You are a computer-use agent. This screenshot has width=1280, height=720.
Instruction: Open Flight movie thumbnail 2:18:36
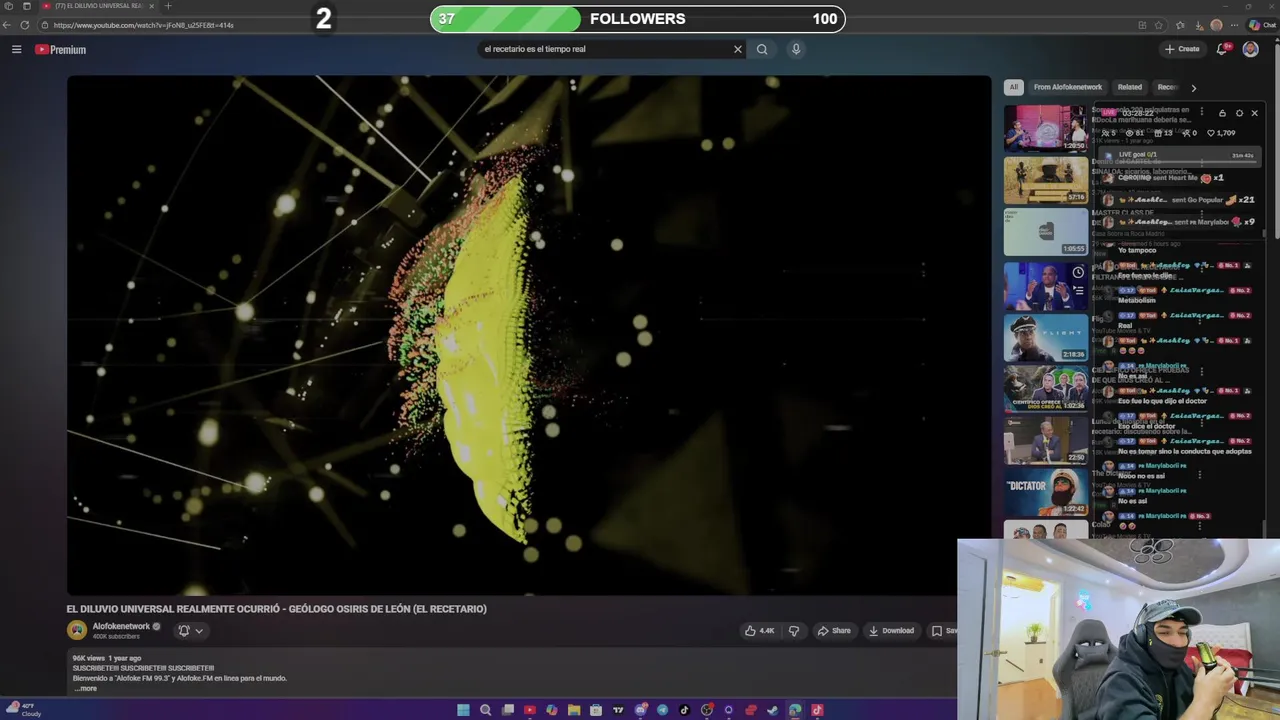click(x=1045, y=336)
